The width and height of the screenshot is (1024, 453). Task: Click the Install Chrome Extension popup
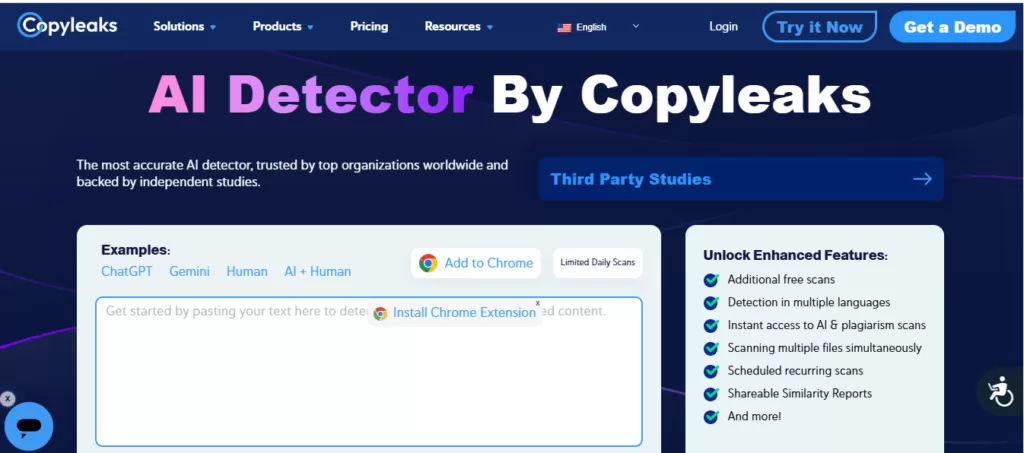click(455, 313)
